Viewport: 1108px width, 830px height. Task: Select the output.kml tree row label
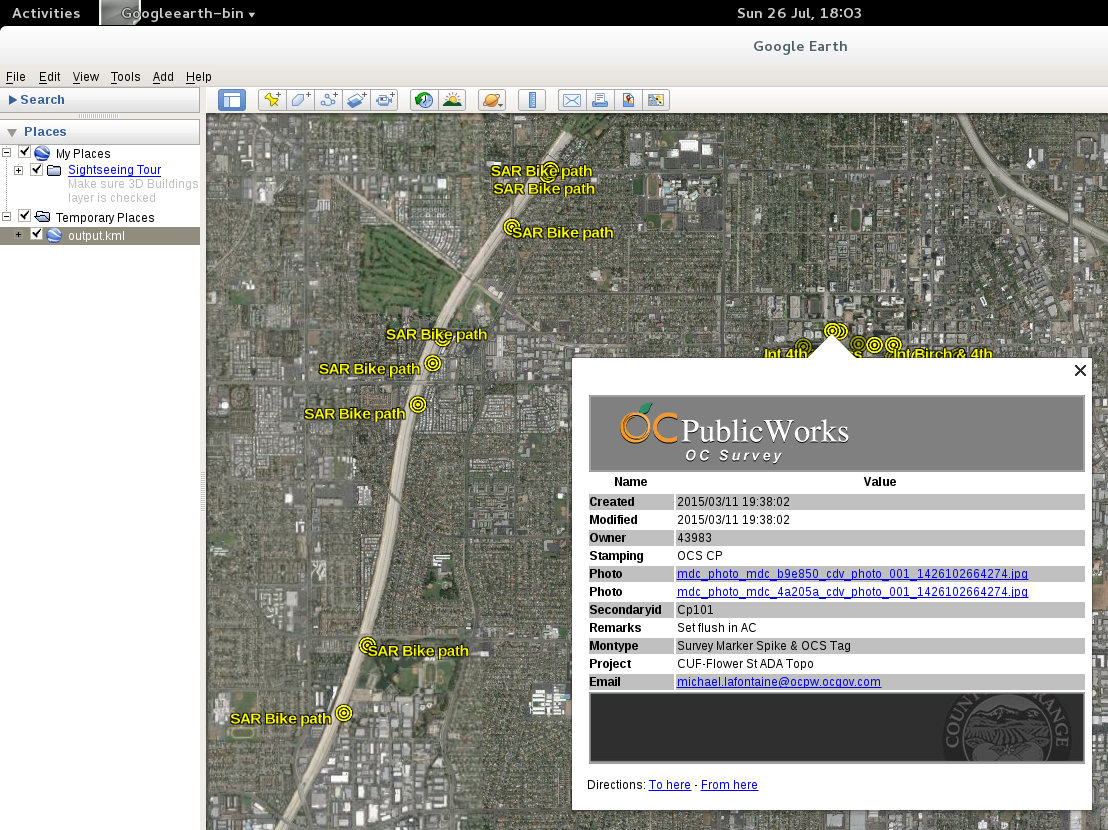point(96,236)
